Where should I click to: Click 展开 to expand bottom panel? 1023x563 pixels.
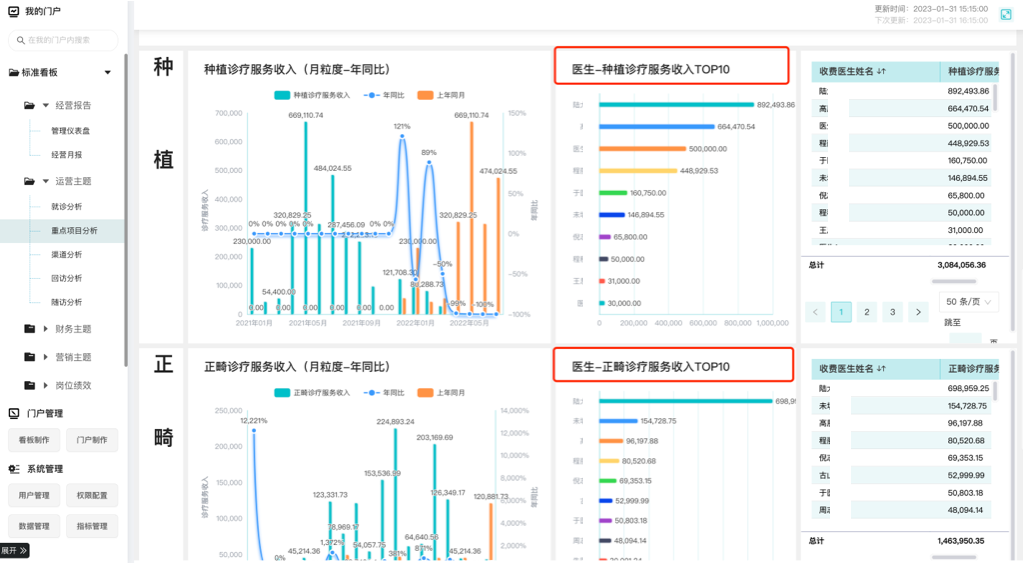[x=14, y=551]
